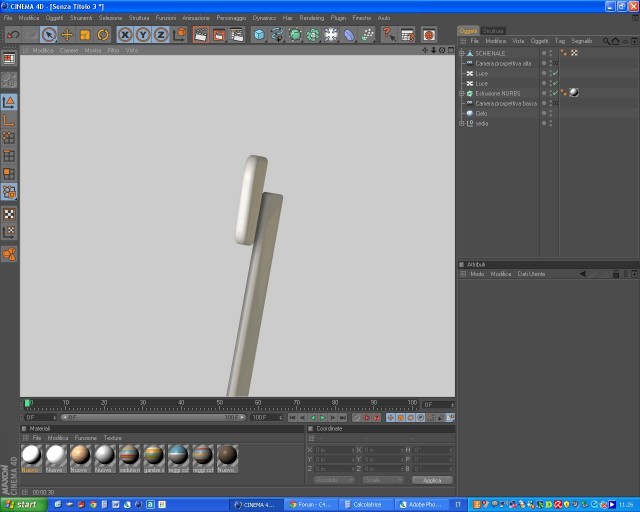The height and width of the screenshot is (512, 640).
Task: Render the active view clapperboard icon
Action: point(201,35)
